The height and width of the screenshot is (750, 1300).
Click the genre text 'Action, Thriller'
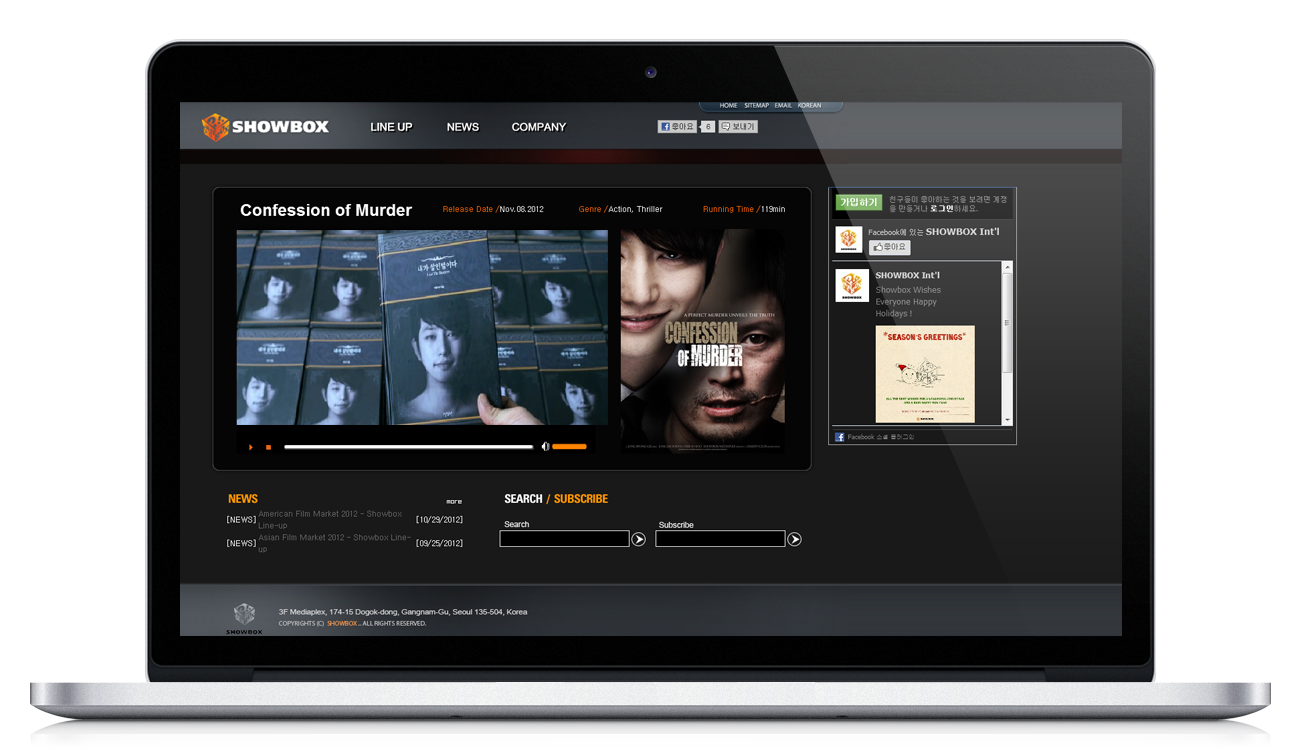pyautogui.click(x=635, y=209)
